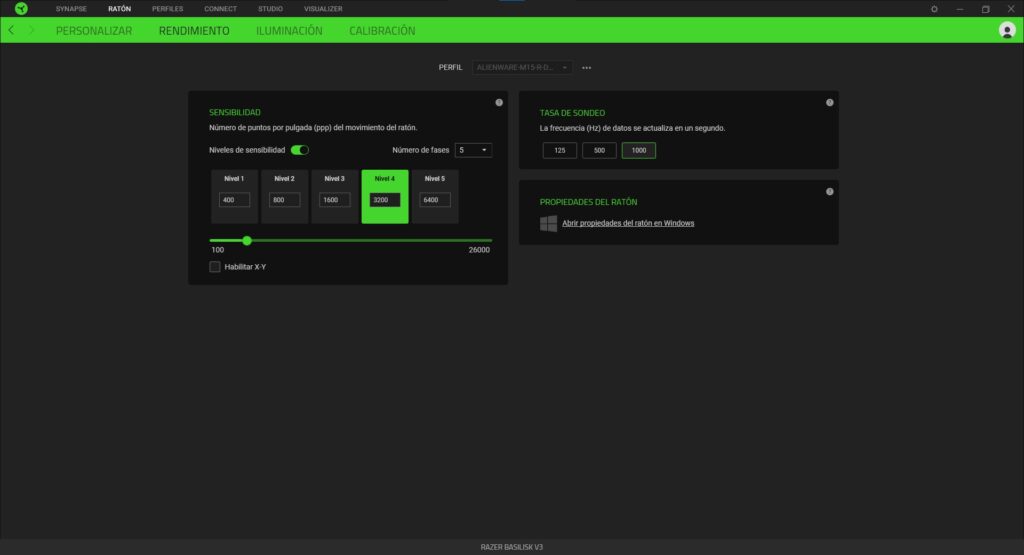Select 500 Hz polling rate
Image resolution: width=1024 pixels, height=555 pixels.
click(x=599, y=150)
